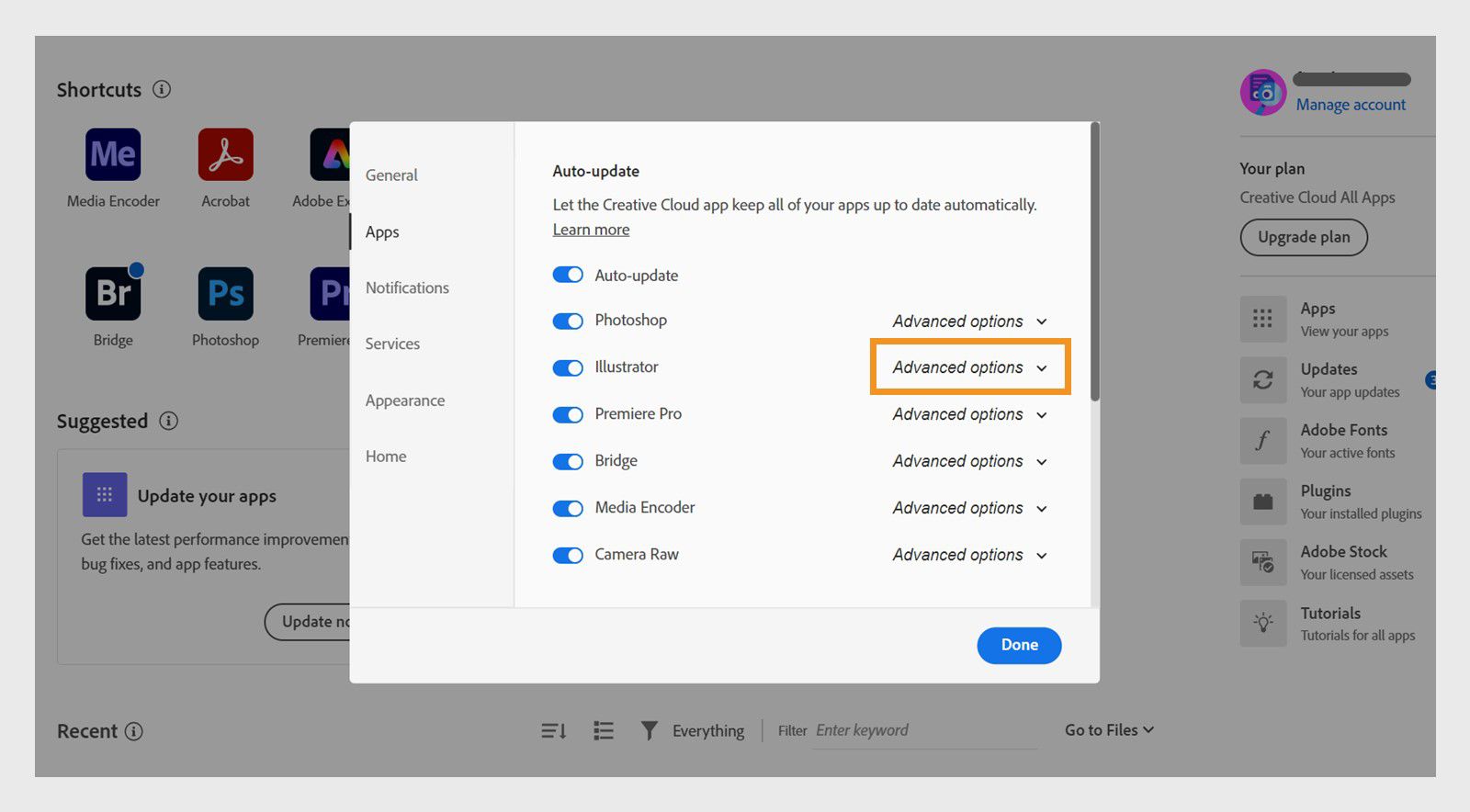Click Recent info icon
Screen dimensions: 1470x812
click(134, 731)
